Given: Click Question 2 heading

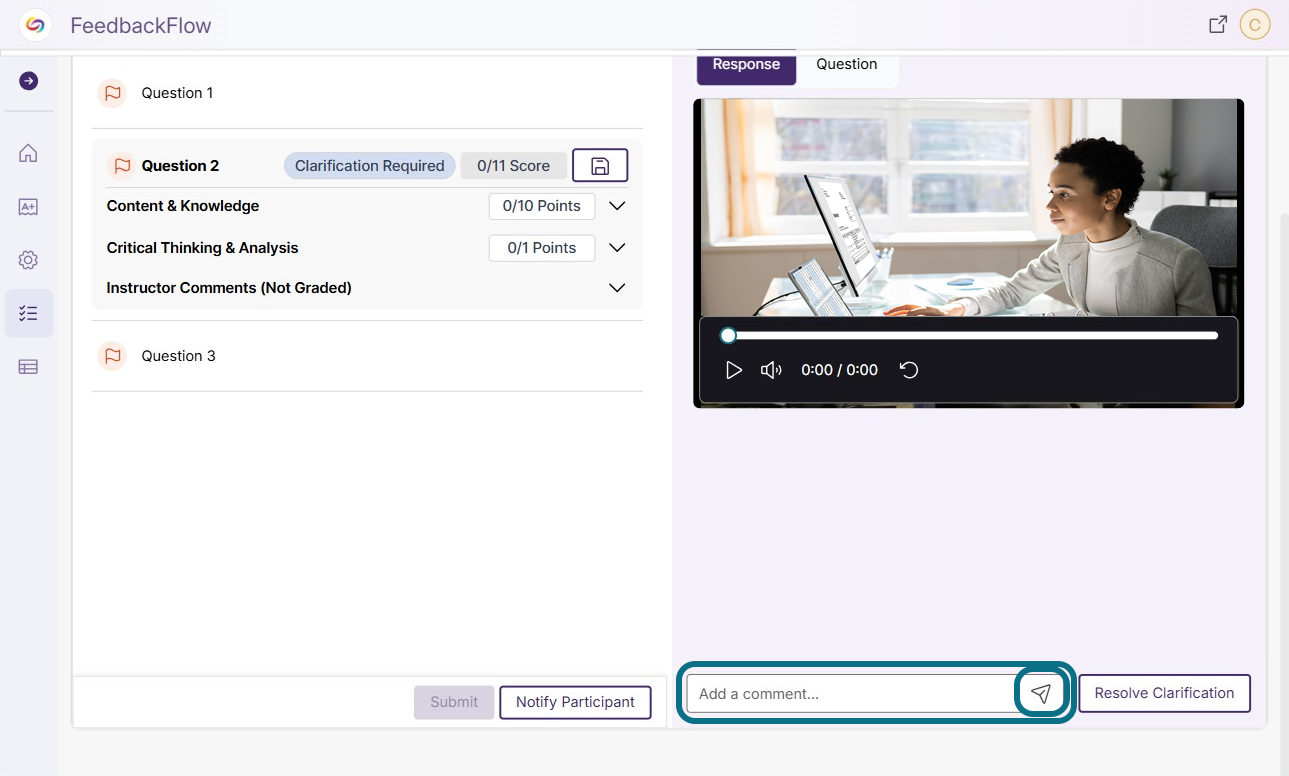Looking at the screenshot, I should point(180,166).
